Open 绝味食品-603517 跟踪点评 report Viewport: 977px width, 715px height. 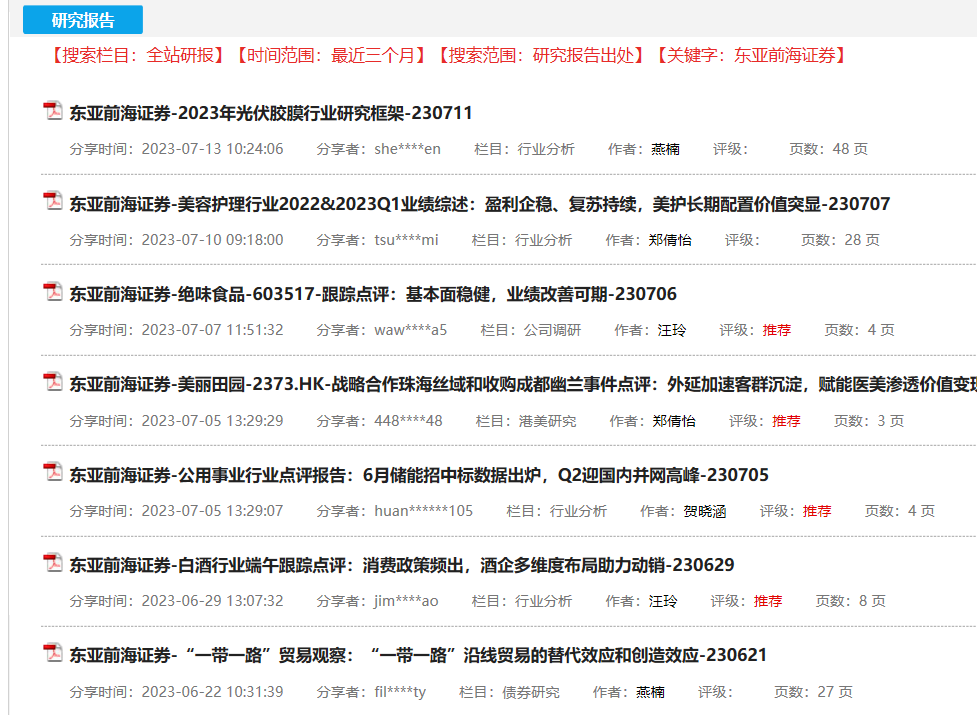point(373,294)
